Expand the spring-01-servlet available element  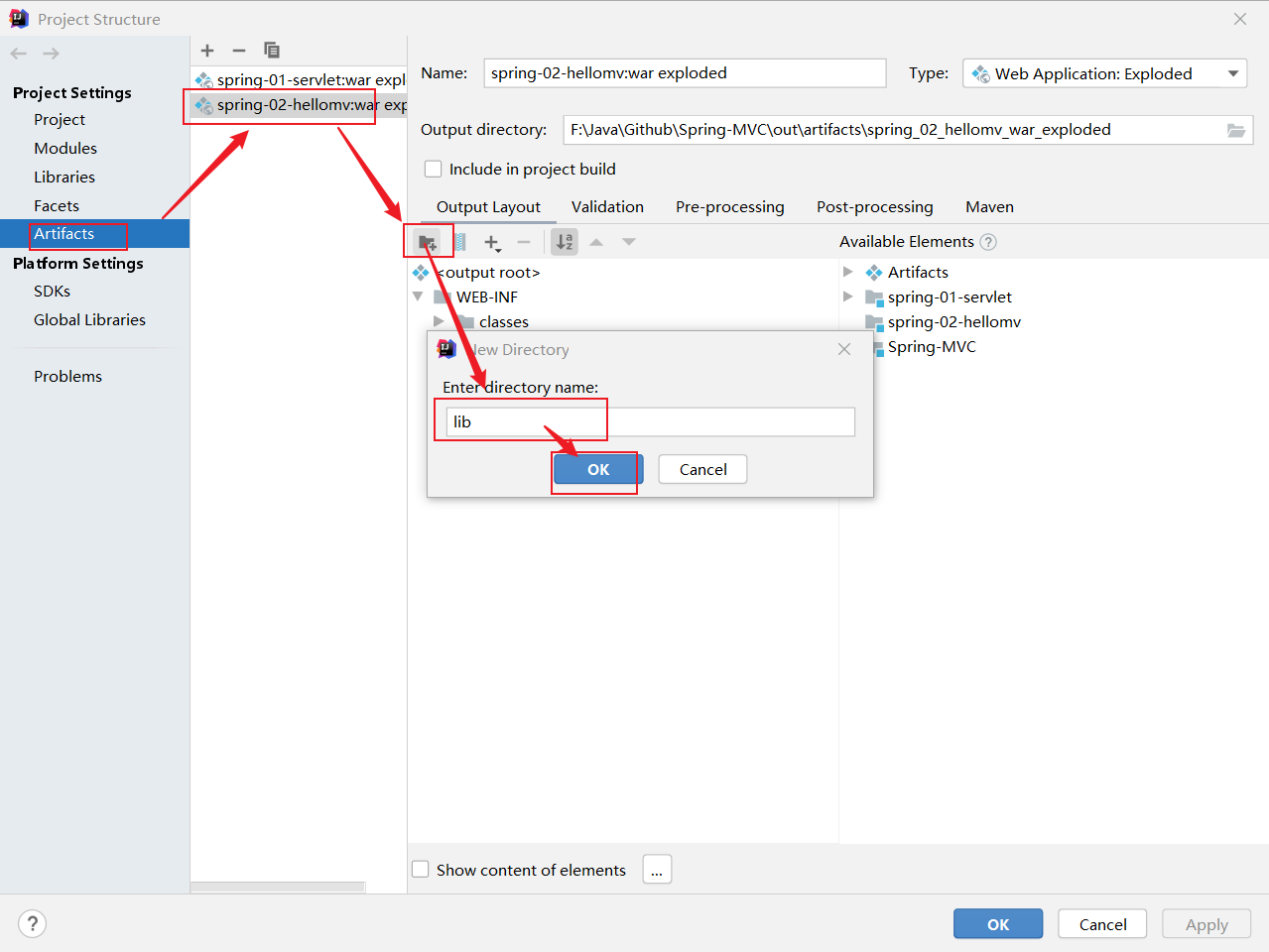848,297
